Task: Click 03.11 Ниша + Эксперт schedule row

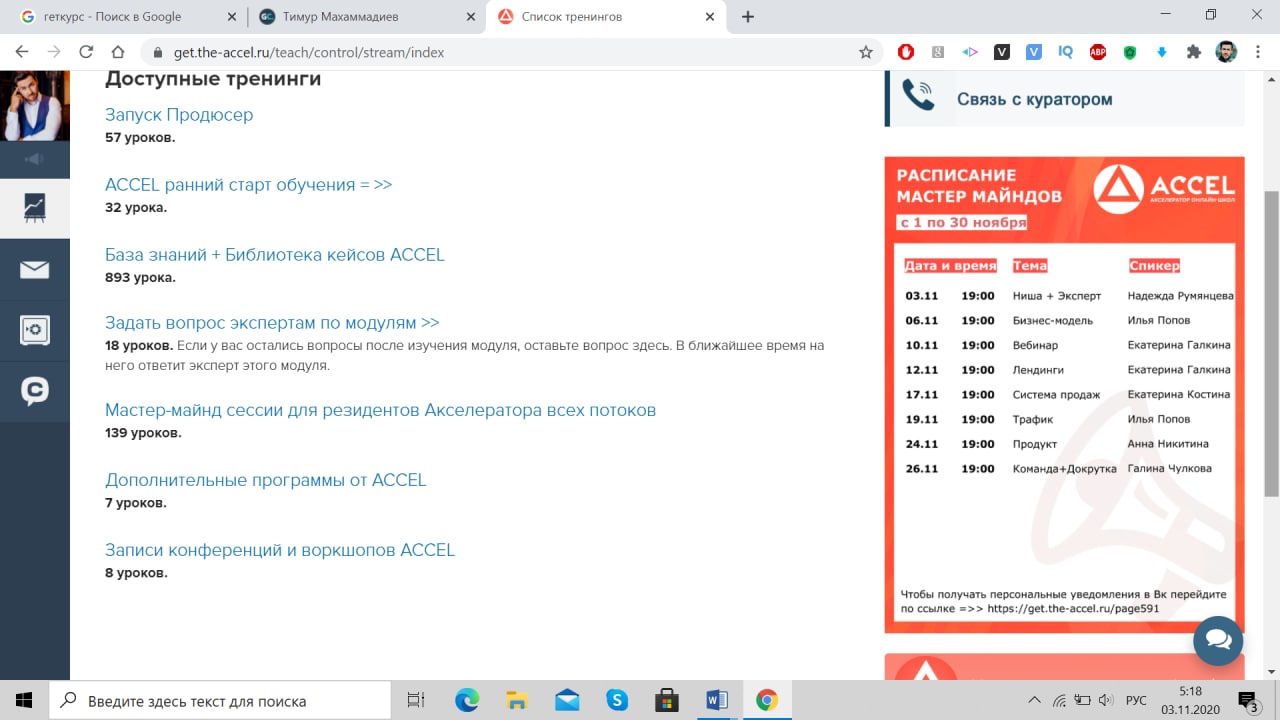Action: click(x=1069, y=296)
